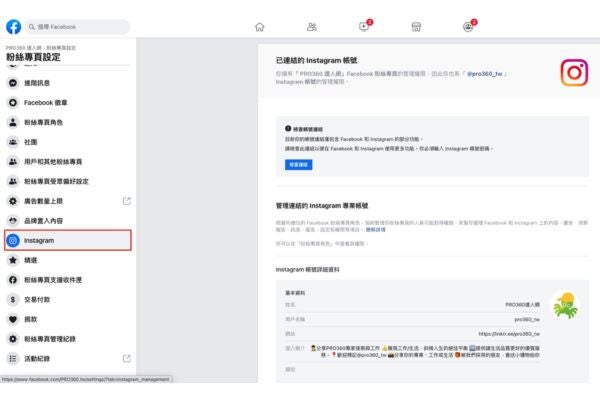The image size is (600, 400).
Task: Click the blue 檢查連結 button
Action: tap(298, 164)
